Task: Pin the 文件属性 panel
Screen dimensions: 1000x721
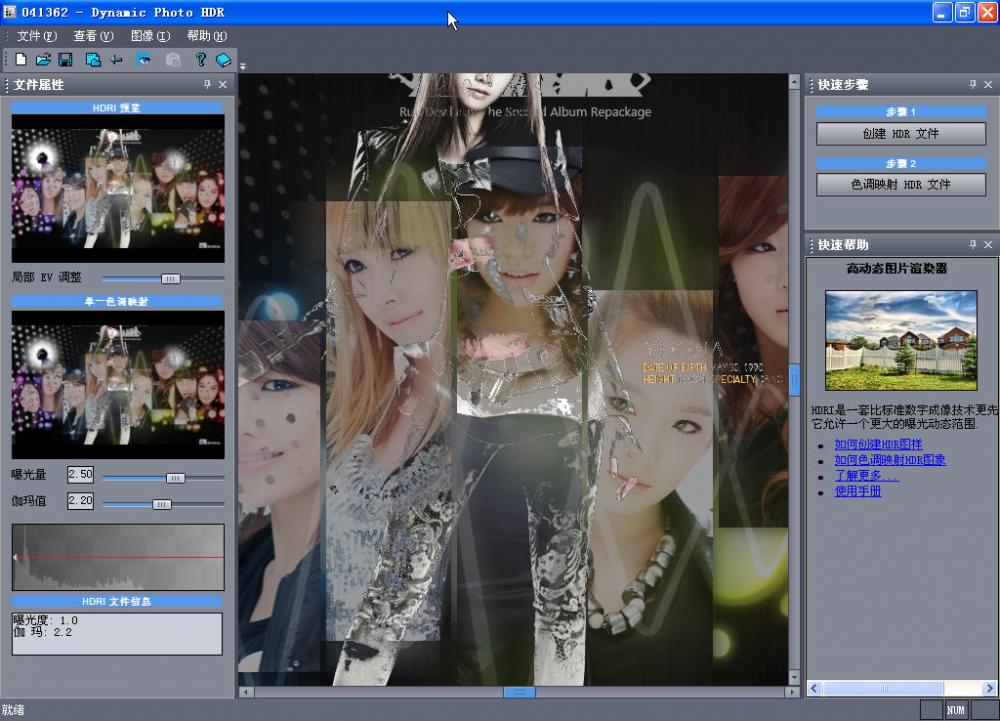Action: pos(207,84)
